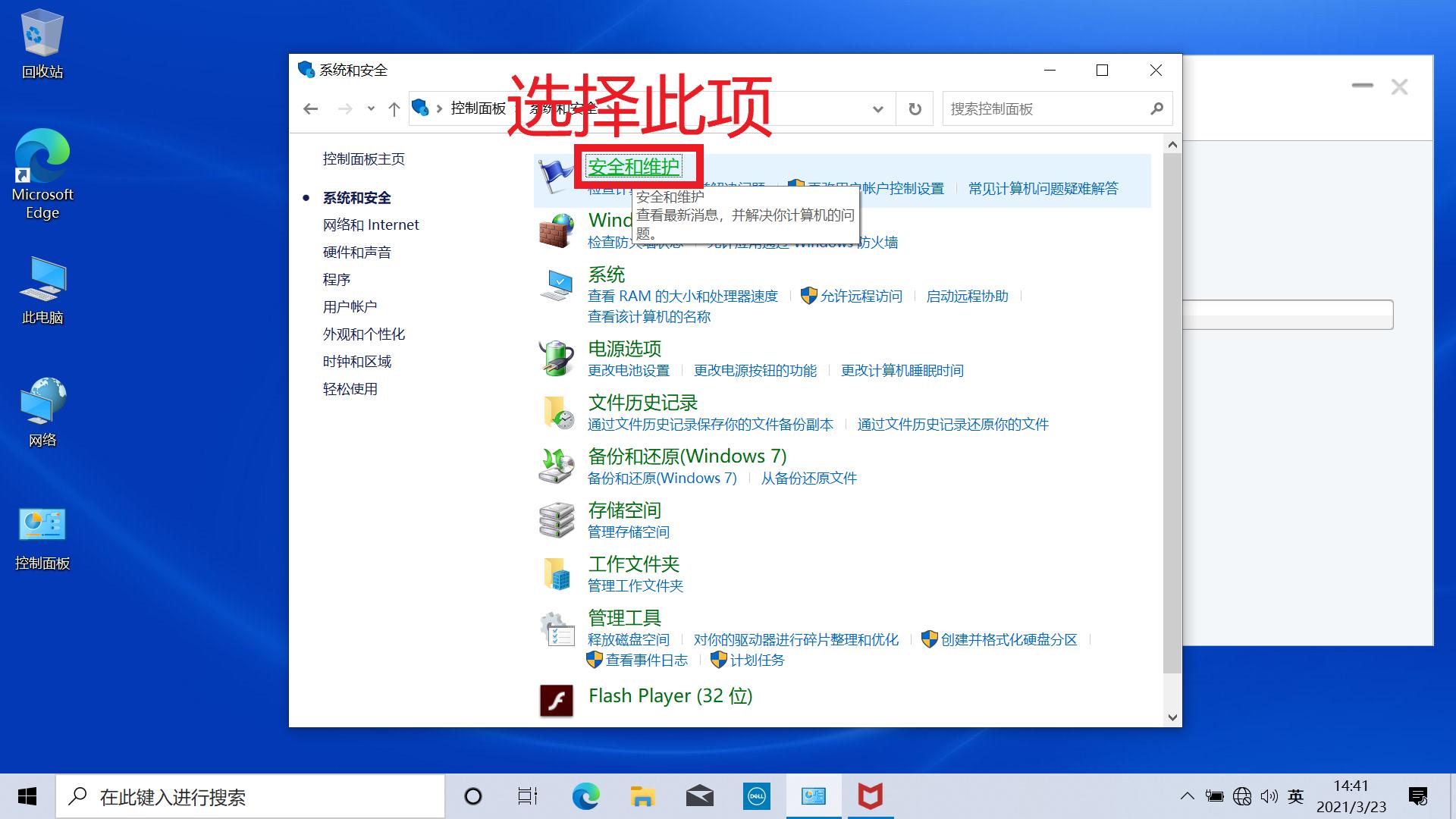The image size is (1456, 819).
Task: Click inside the 搜索控制面板 search field
Action: click(1046, 108)
